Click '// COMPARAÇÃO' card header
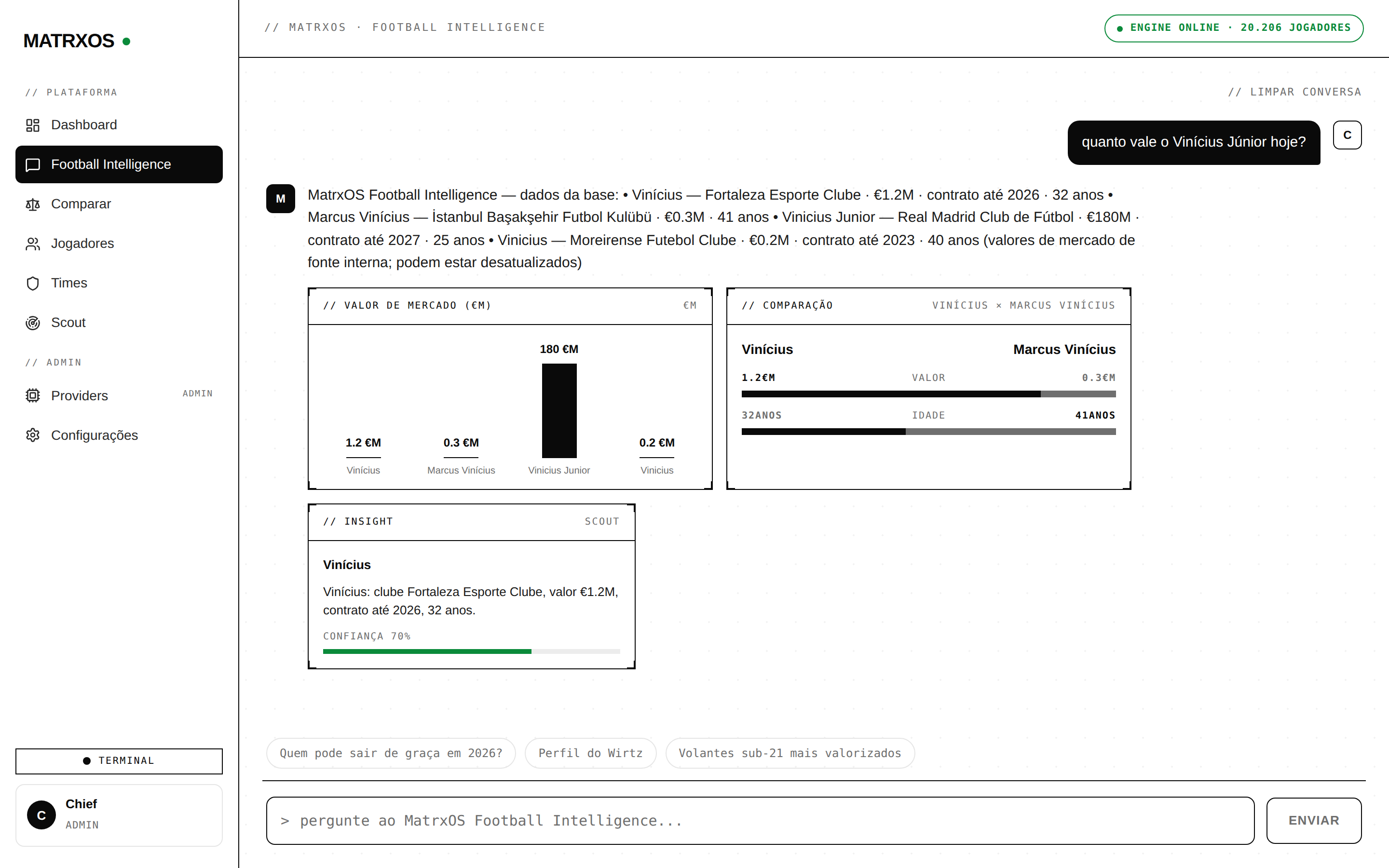The image size is (1389, 868). coord(787,305)
